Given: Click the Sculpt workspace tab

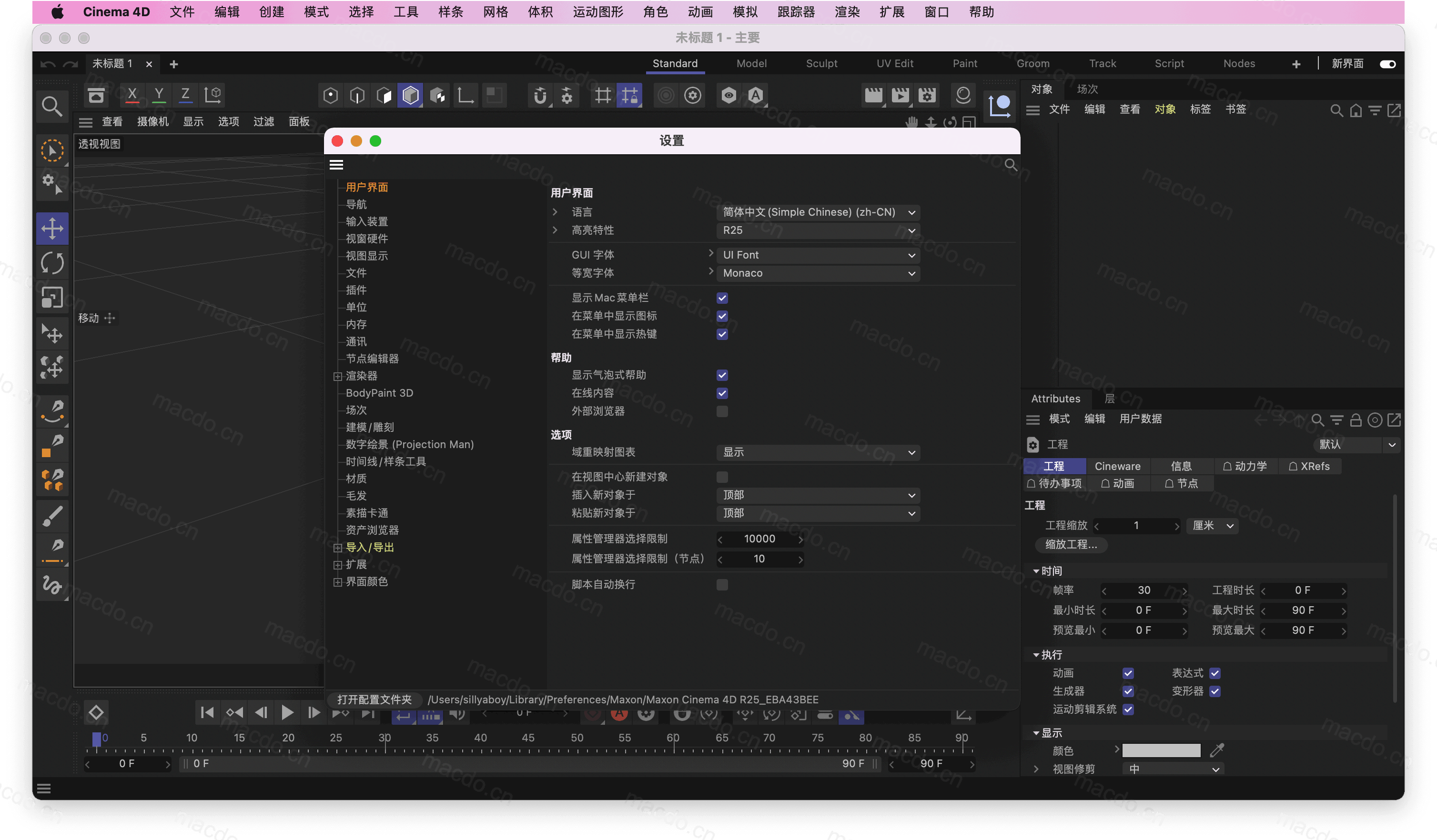Looking at the screenshot, I should (821, 63).
